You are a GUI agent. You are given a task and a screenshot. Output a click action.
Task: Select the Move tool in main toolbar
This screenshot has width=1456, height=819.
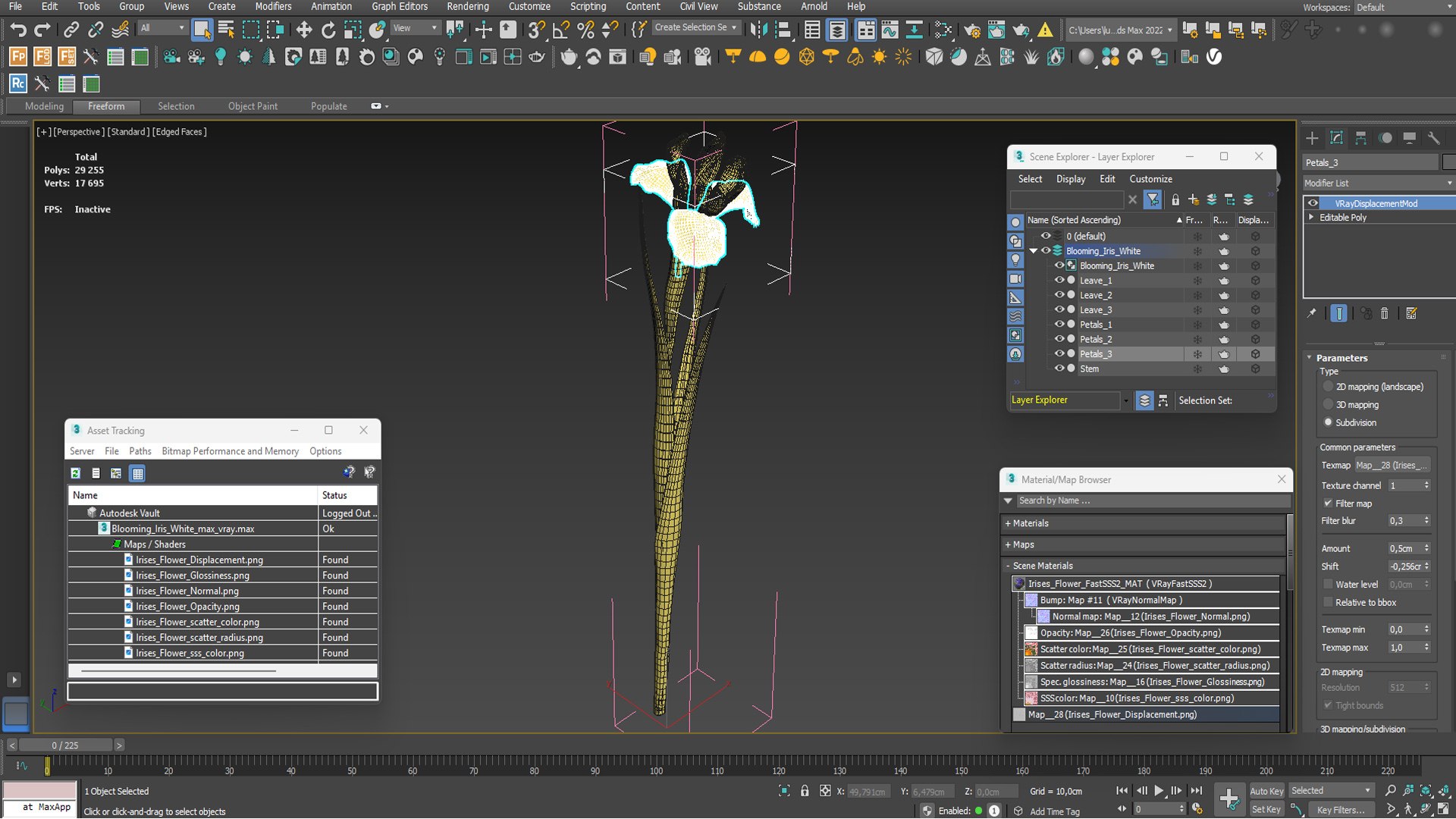(304, 30)
